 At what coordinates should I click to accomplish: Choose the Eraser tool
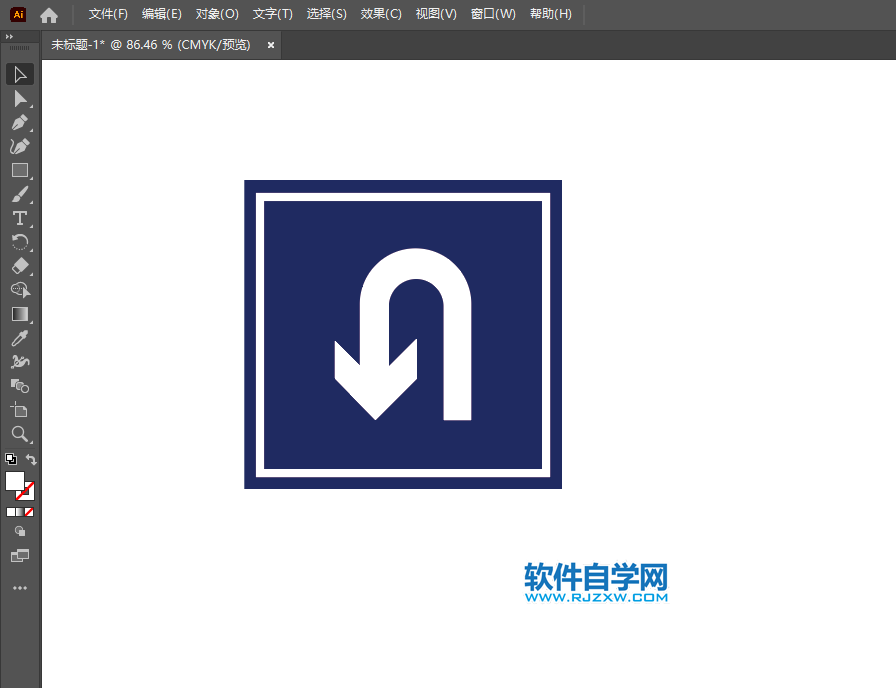20,266
